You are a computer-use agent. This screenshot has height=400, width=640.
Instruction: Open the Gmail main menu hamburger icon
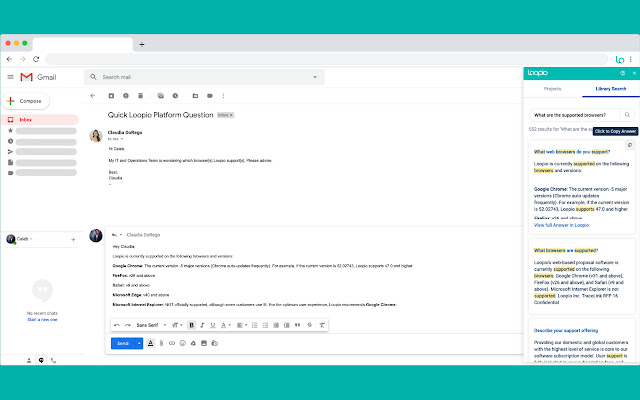coord(10,77)
